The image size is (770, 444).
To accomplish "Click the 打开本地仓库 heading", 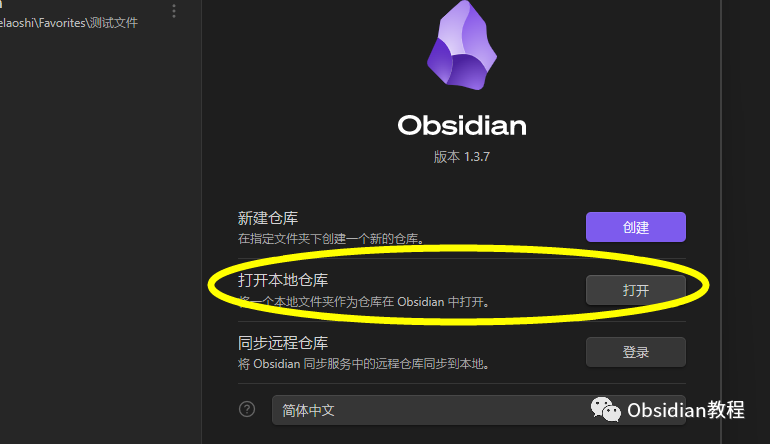I will click(283, 280).
